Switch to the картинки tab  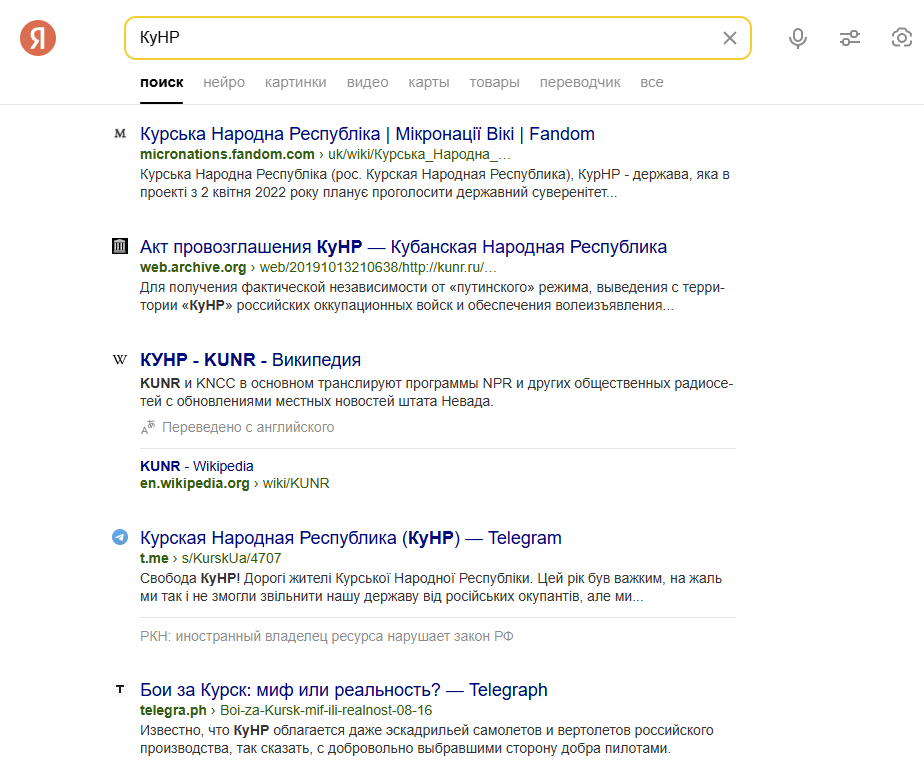[295, 82]
